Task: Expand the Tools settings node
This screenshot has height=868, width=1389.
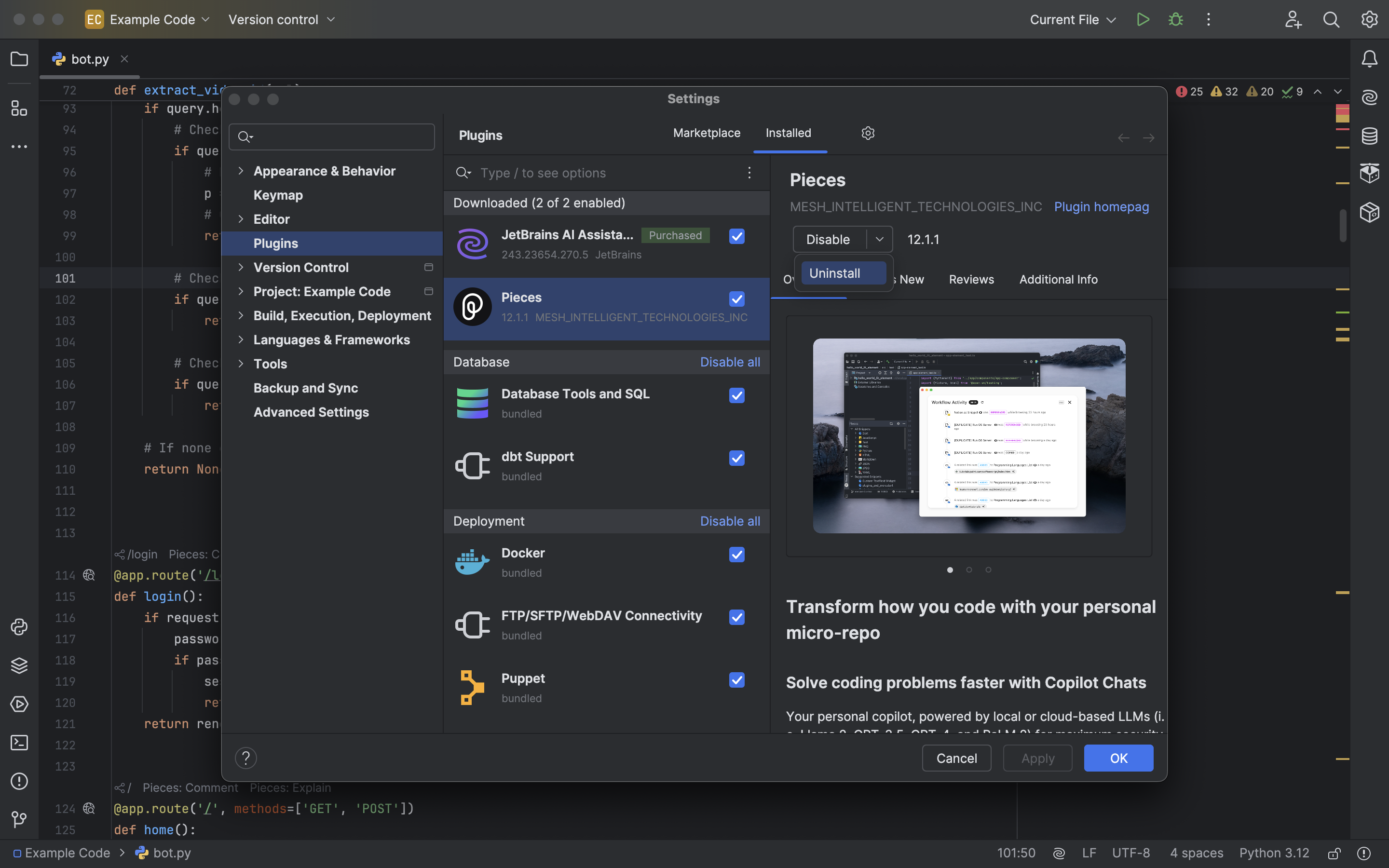Action: (241, 364)
